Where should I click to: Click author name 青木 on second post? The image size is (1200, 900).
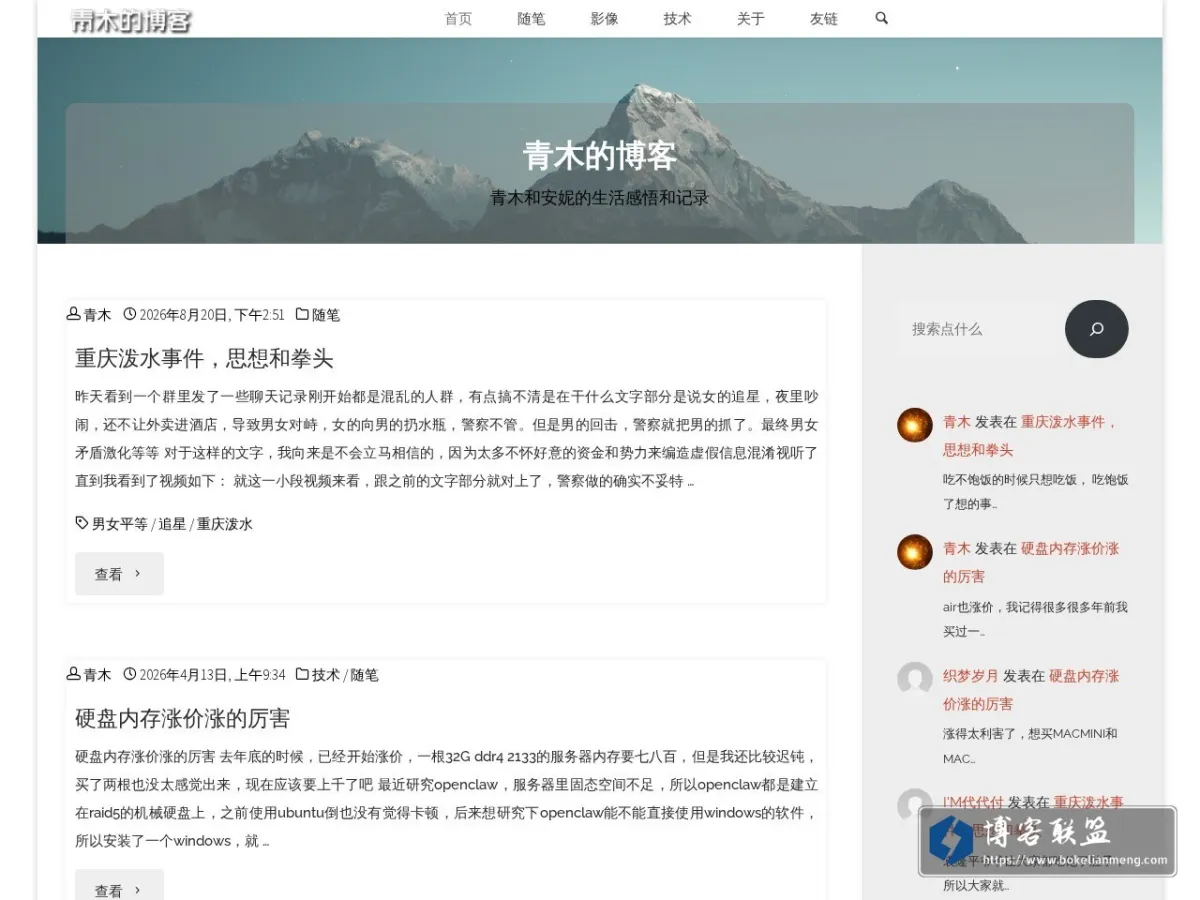click(97, 675)
